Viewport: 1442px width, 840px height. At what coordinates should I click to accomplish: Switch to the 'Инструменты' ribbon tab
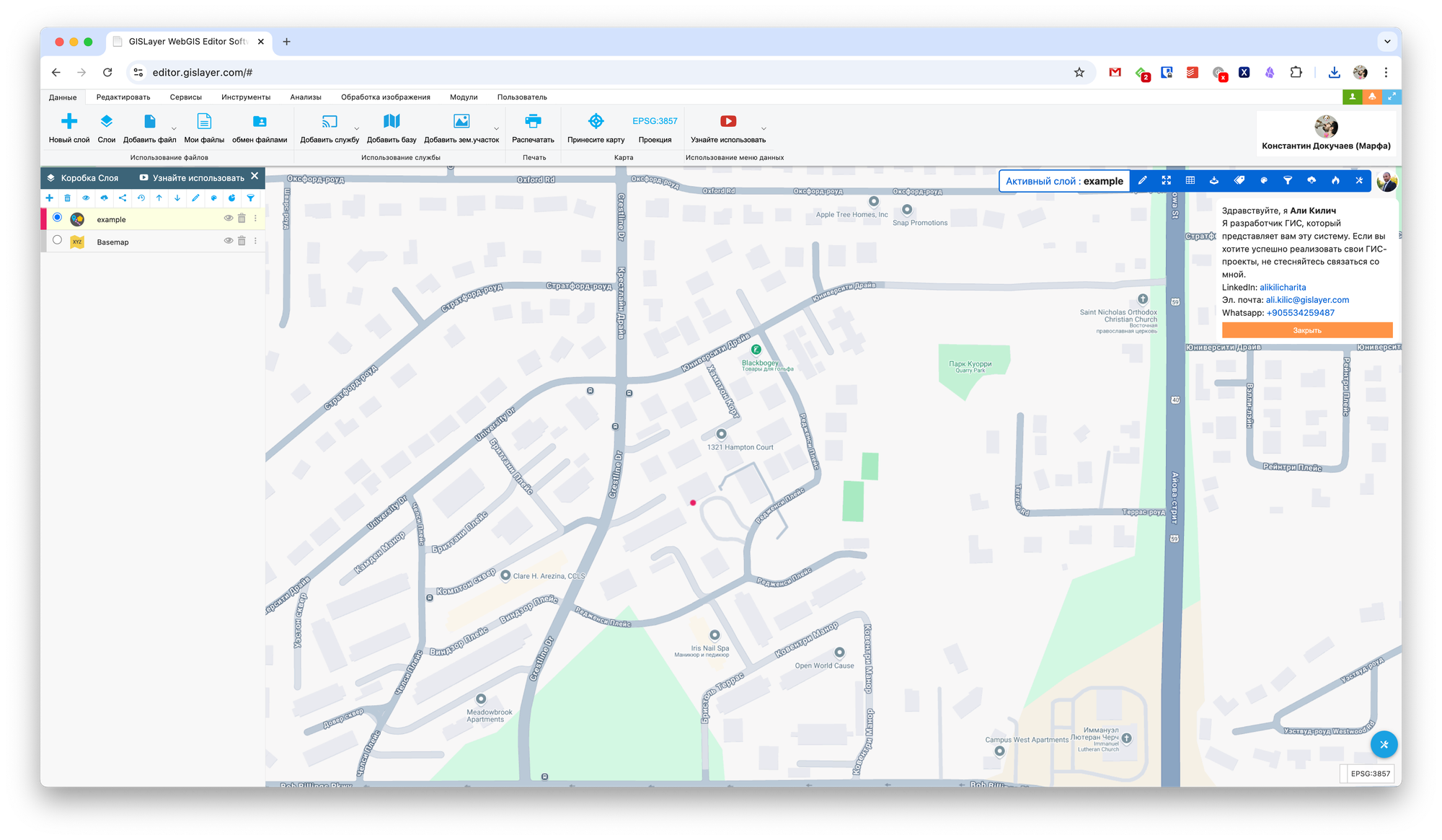(x=246, y=97)
